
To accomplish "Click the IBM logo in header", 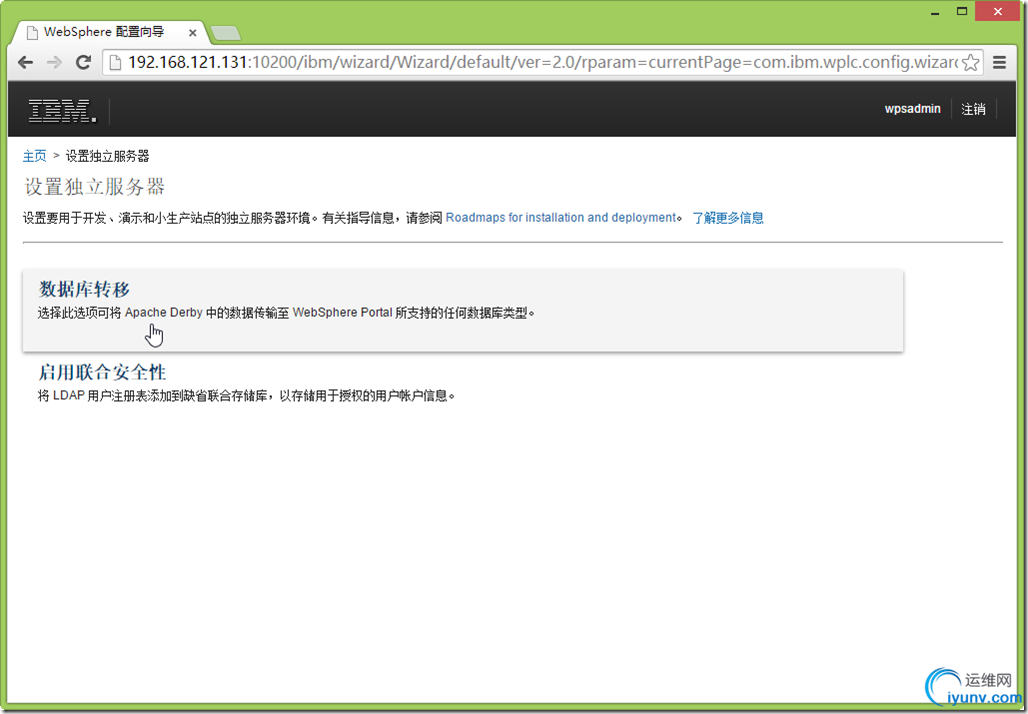I will [x=62, y=110].
